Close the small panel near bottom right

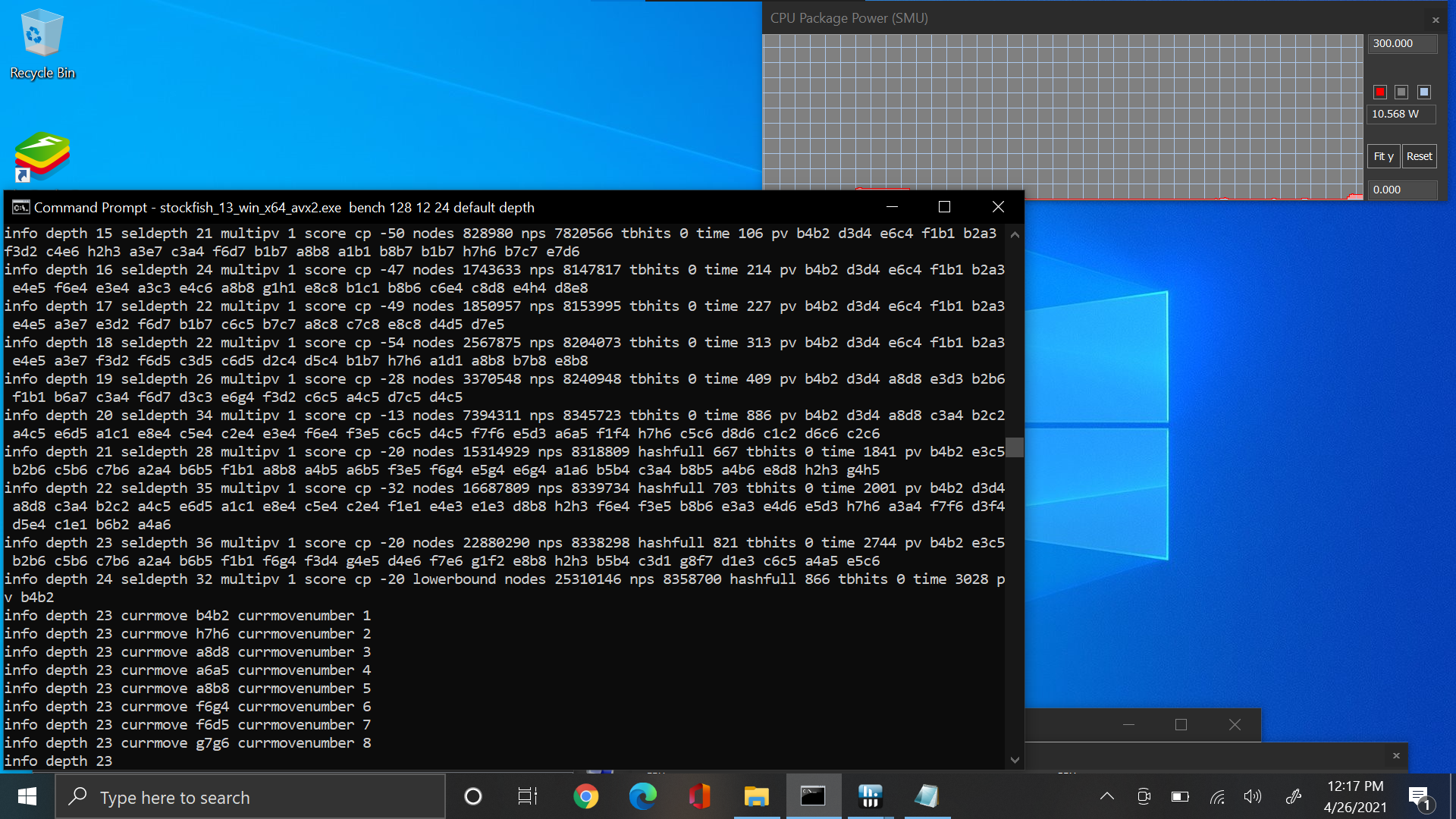[x=1396, y=755]
